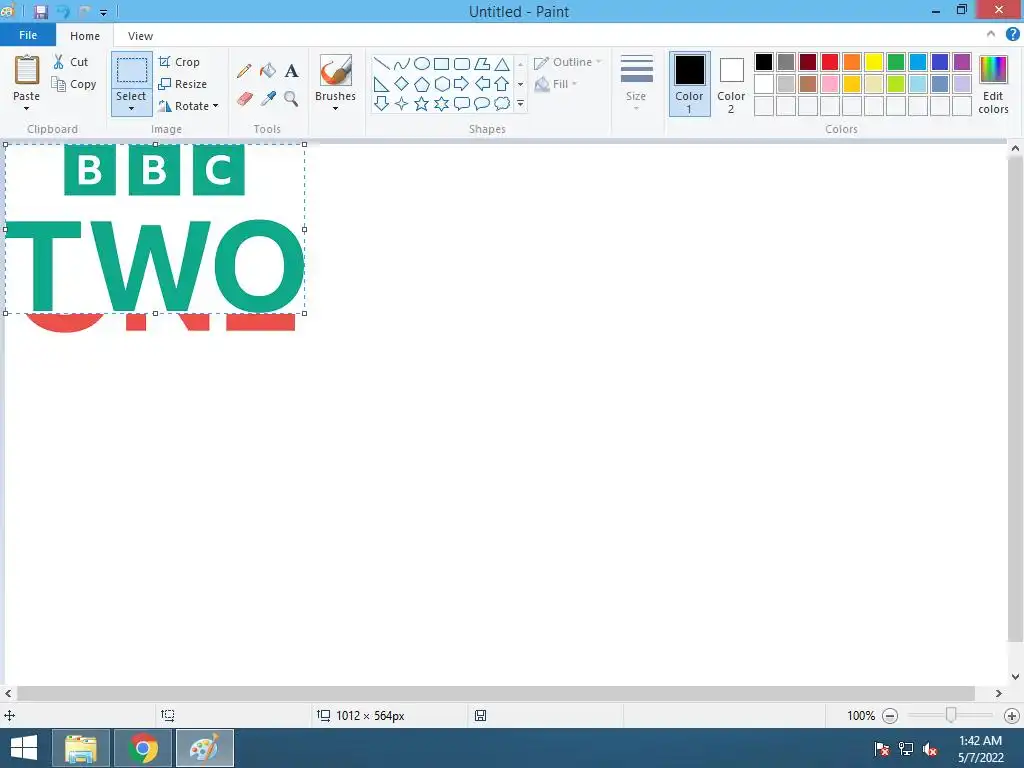Choose the Diamond shape

[x=402, y=84]
